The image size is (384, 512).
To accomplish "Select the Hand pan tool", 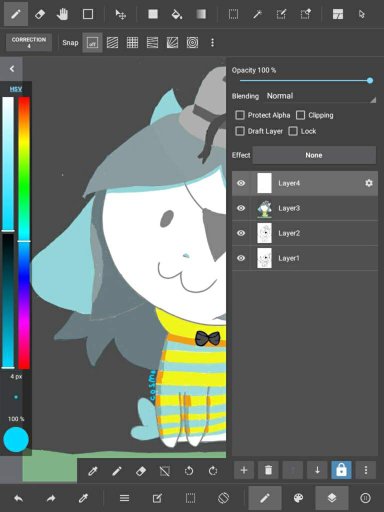I will [x=62, y=14].
